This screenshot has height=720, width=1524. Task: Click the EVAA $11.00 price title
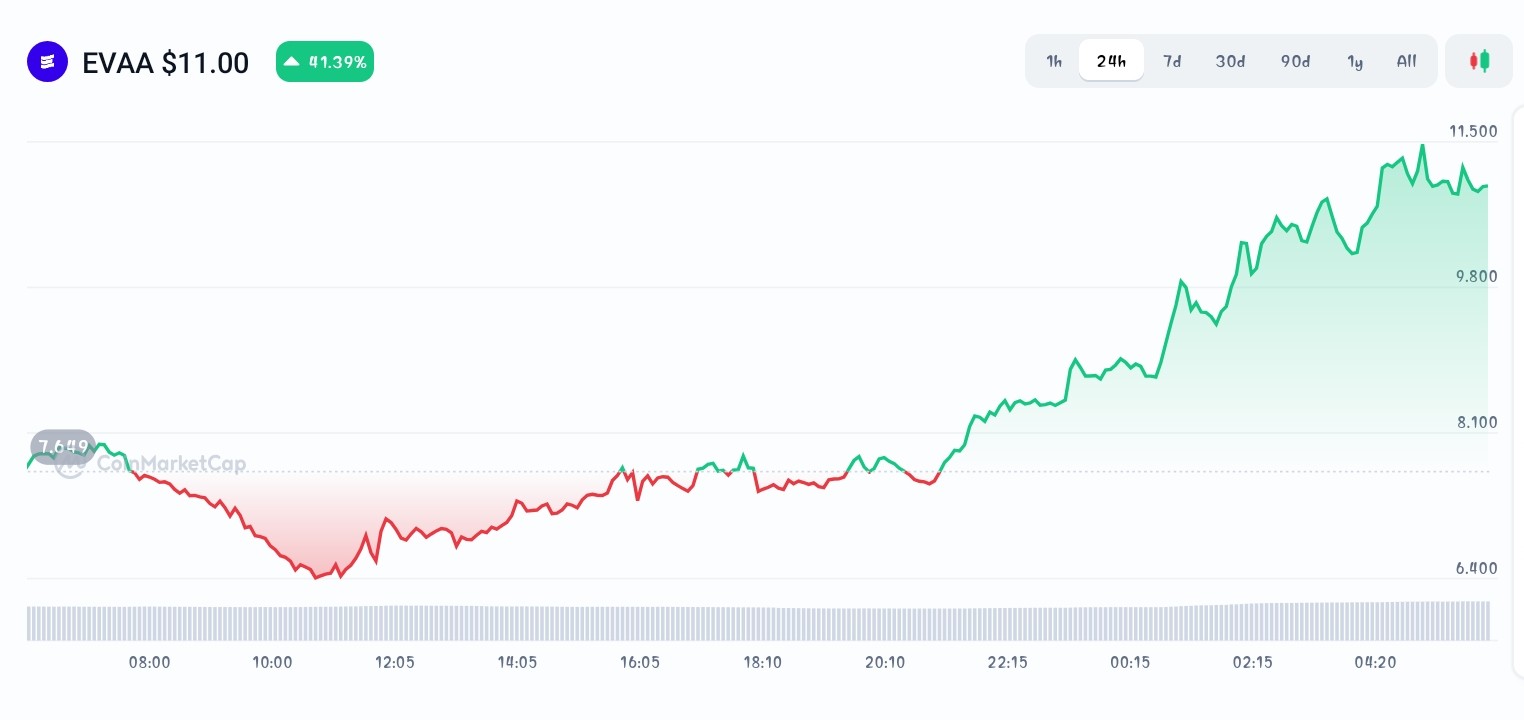(165, 63)
